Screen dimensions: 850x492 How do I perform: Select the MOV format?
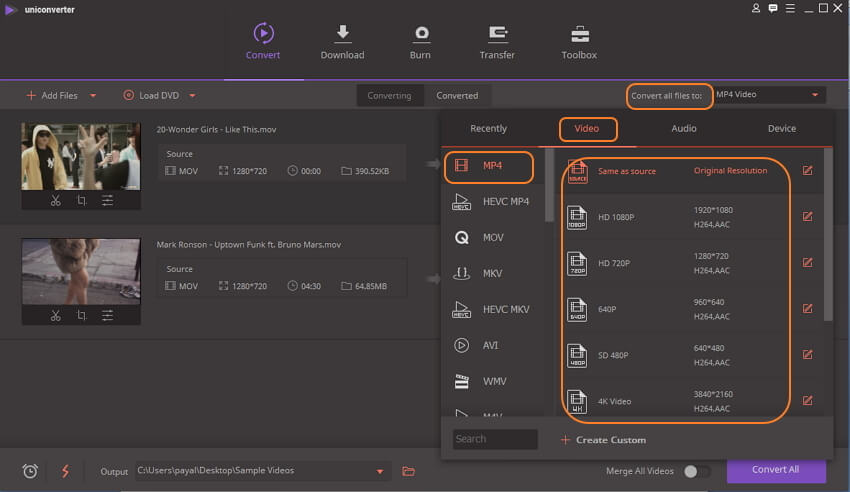coord(493,237)
